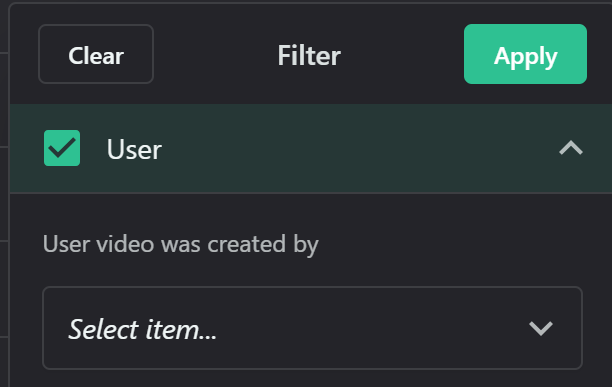
Task: Click the green checkmark icon next to User
Action: pyautogui.click(x=62, y=148)
